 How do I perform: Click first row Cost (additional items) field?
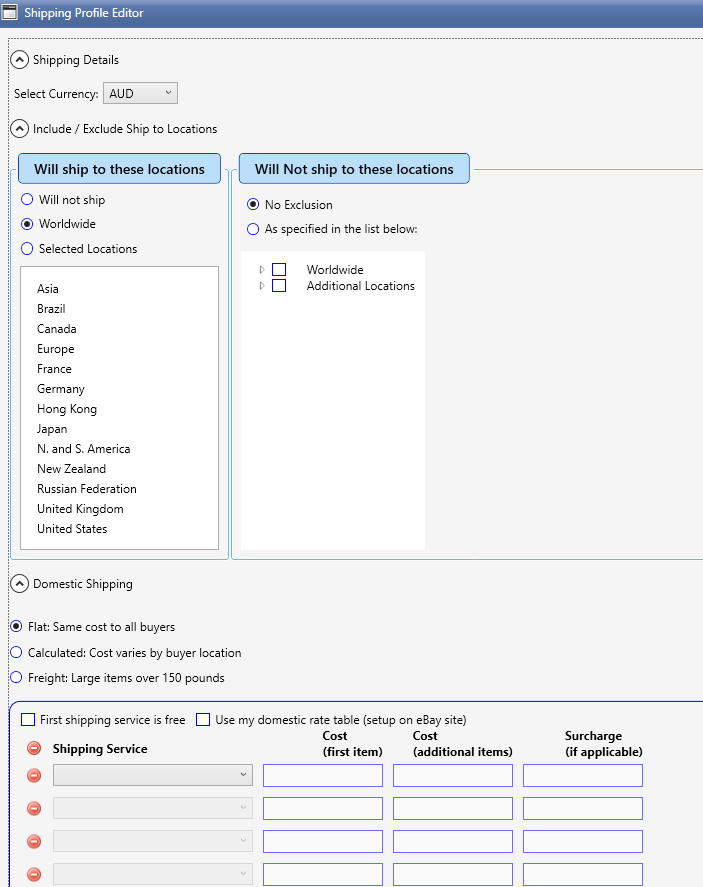[x=453, y=776]
